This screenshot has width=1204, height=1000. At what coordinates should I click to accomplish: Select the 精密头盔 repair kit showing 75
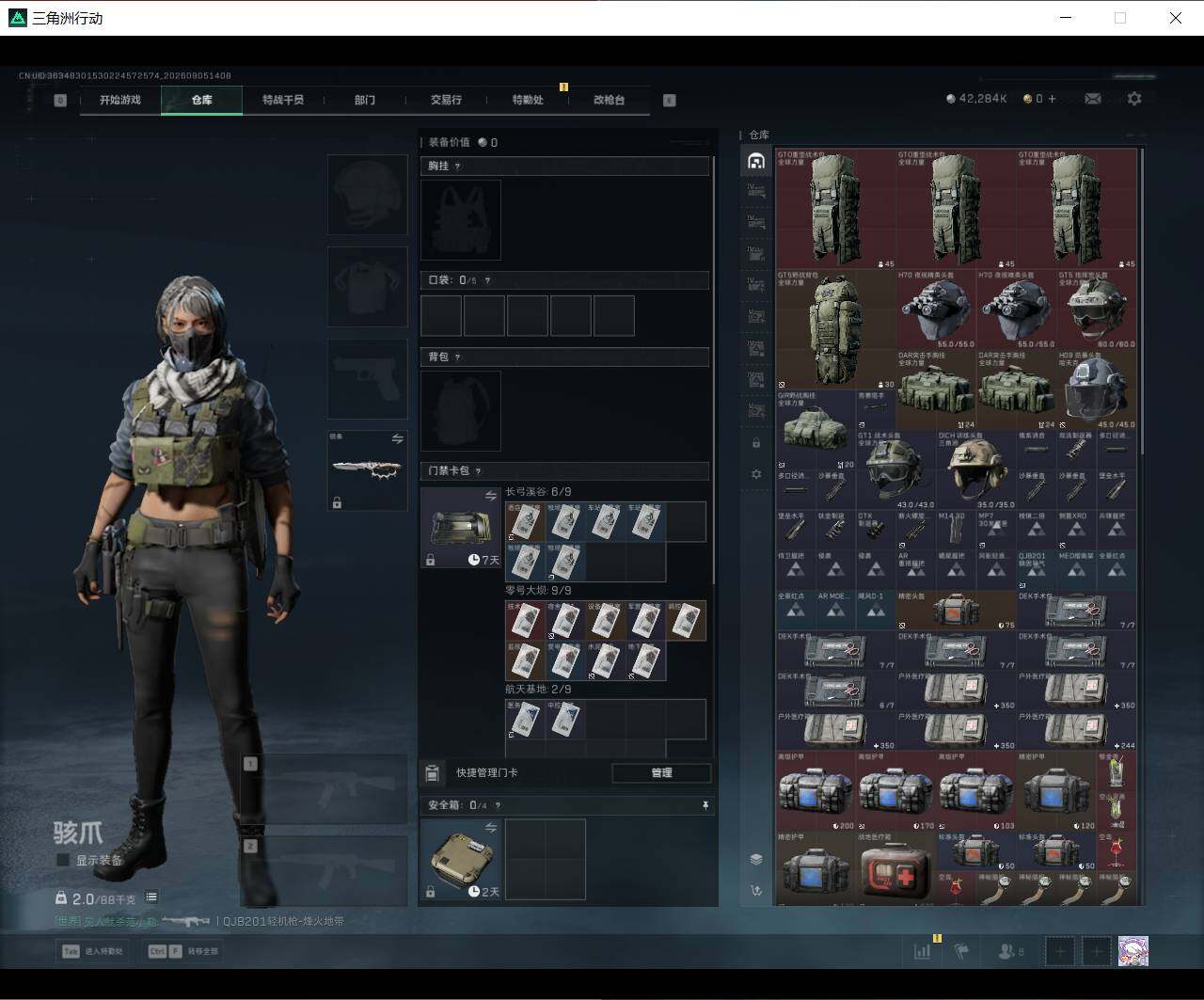tap(957, 611)
